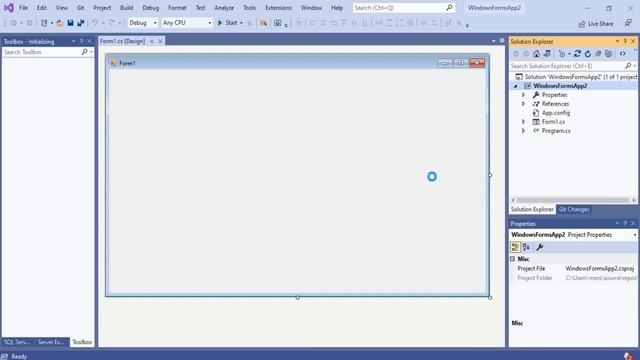Toggle auto-hide pin on Toolbox panel

coord(81,41)
